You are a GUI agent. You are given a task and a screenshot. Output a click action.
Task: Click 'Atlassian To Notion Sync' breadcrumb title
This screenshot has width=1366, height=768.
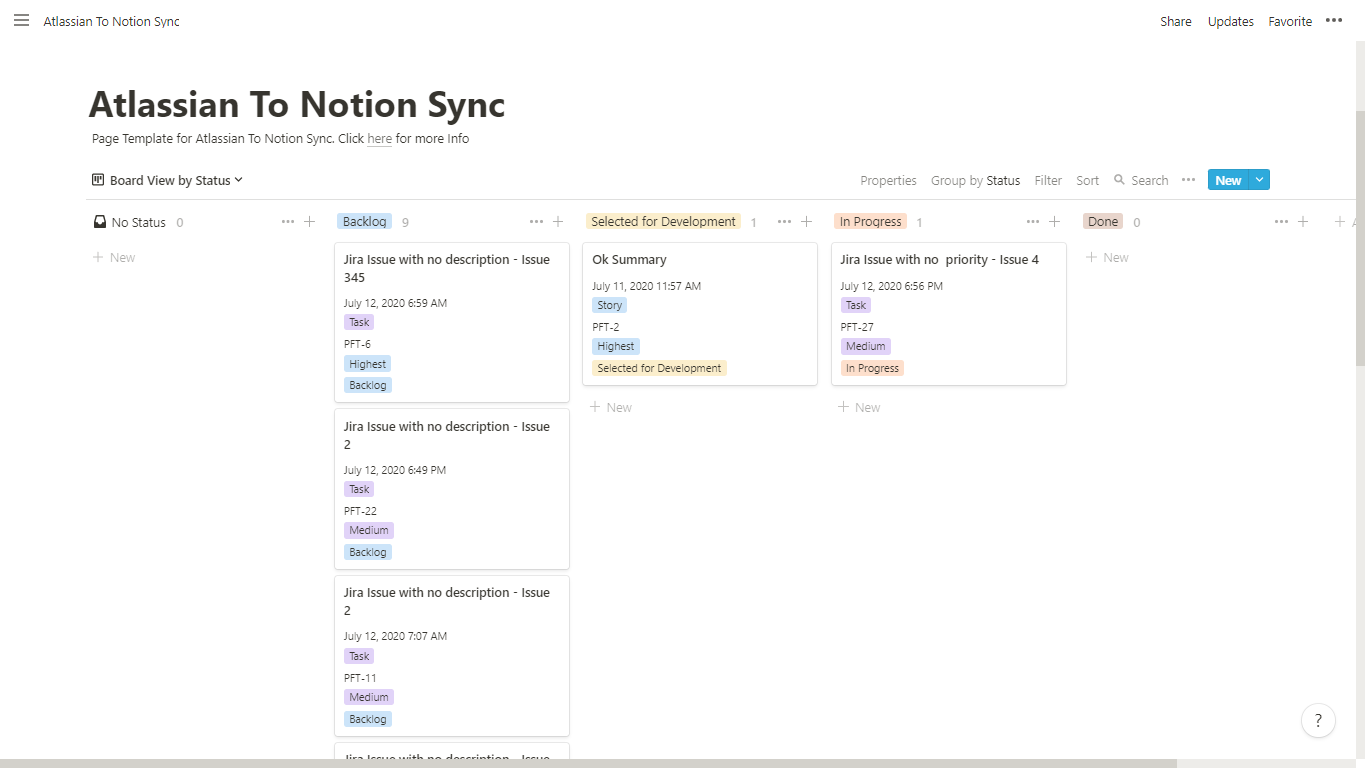(111, 21)
